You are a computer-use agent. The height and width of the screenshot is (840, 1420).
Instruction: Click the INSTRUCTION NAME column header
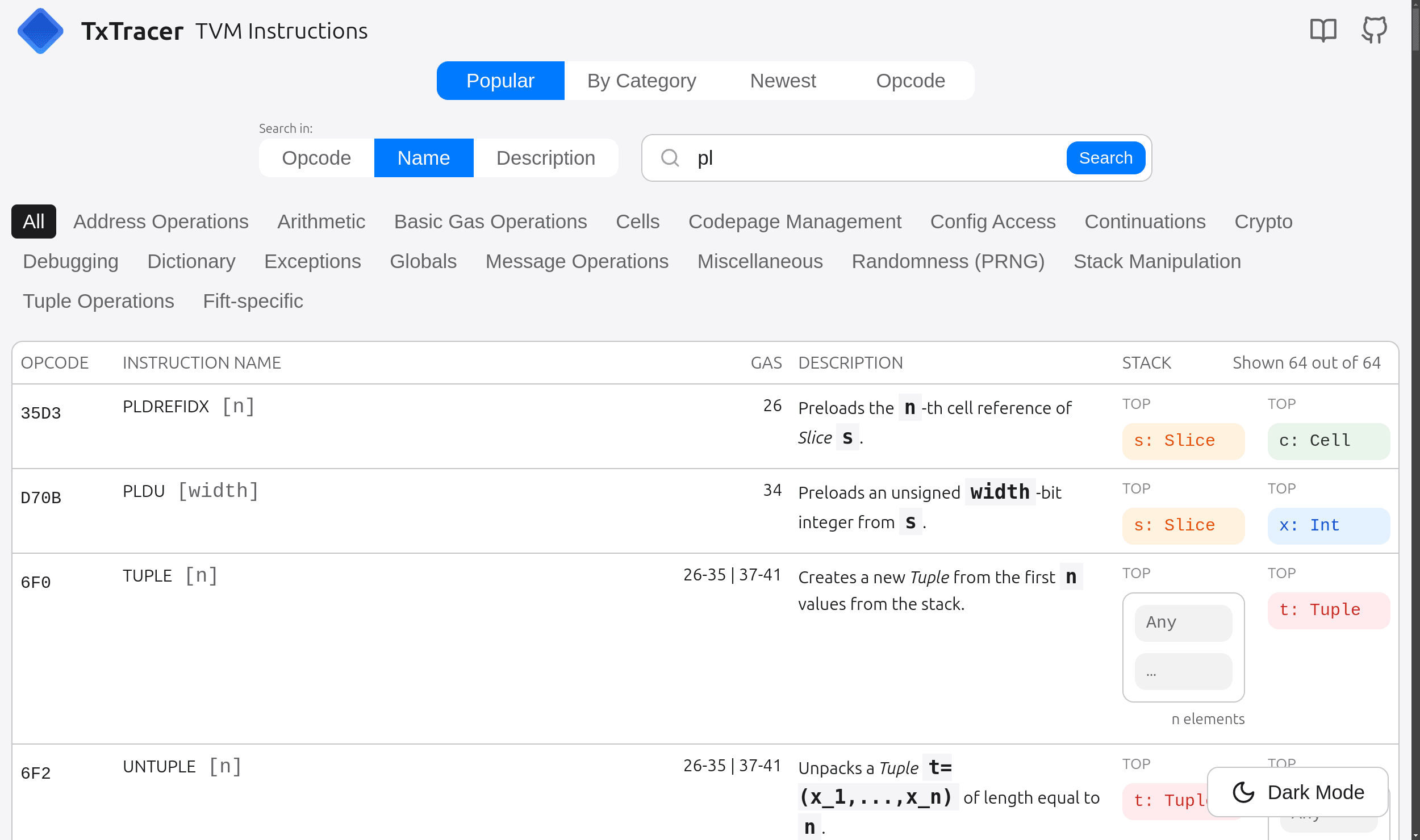coord(202,363)
